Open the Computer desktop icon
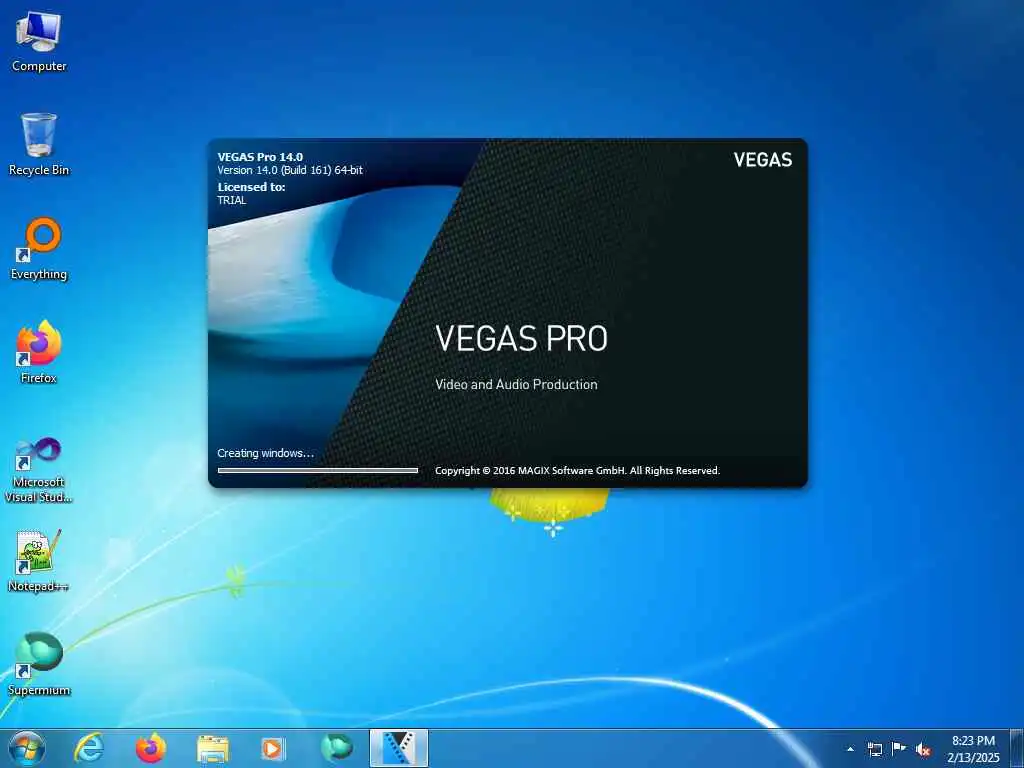The image size is (1024, 768). [39, 42]
